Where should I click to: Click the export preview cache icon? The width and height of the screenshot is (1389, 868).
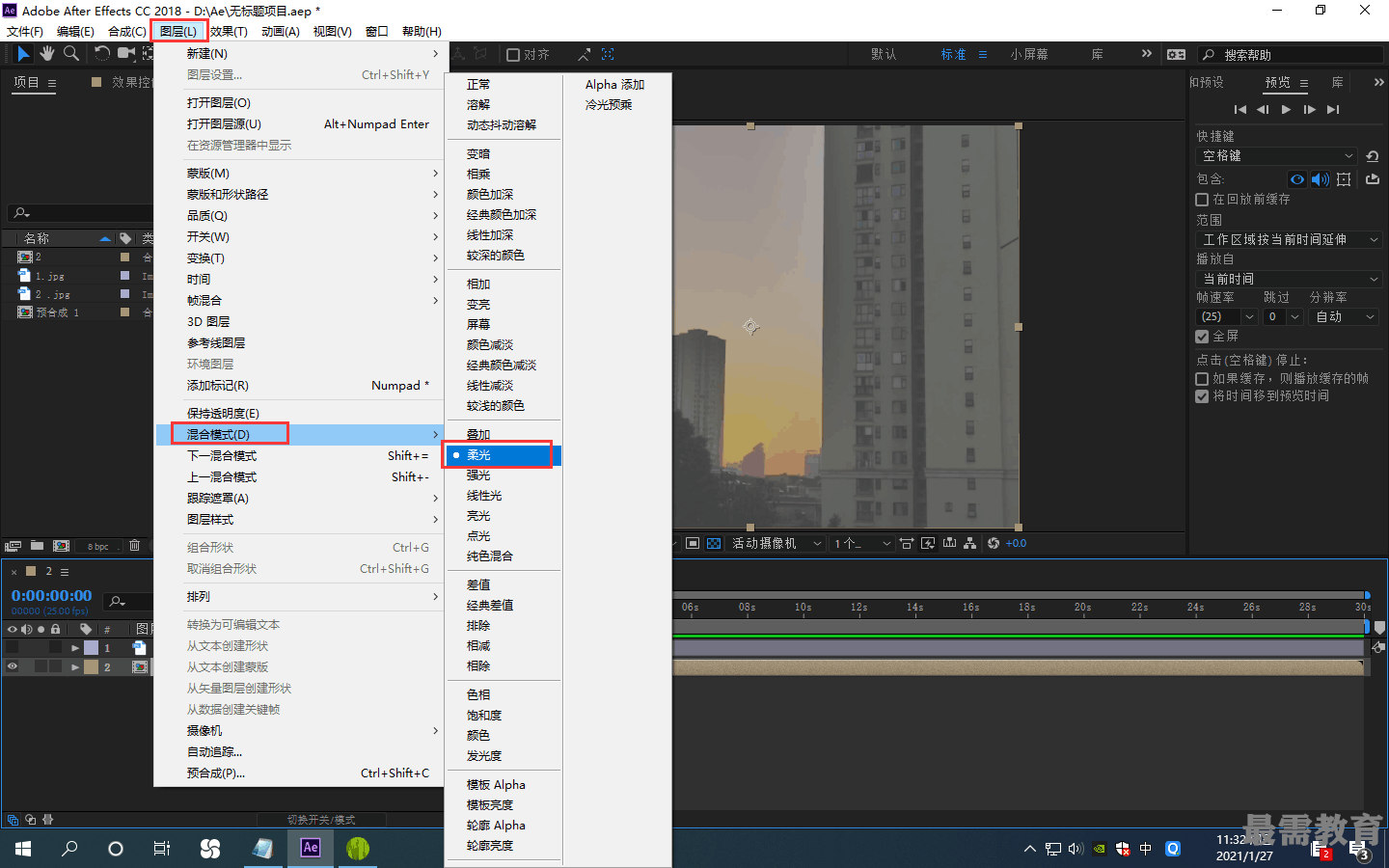[1373, 179]
